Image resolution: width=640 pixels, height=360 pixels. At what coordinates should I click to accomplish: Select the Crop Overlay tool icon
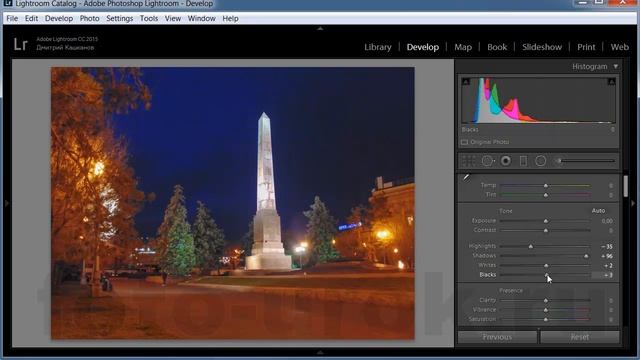pos(469,161)
